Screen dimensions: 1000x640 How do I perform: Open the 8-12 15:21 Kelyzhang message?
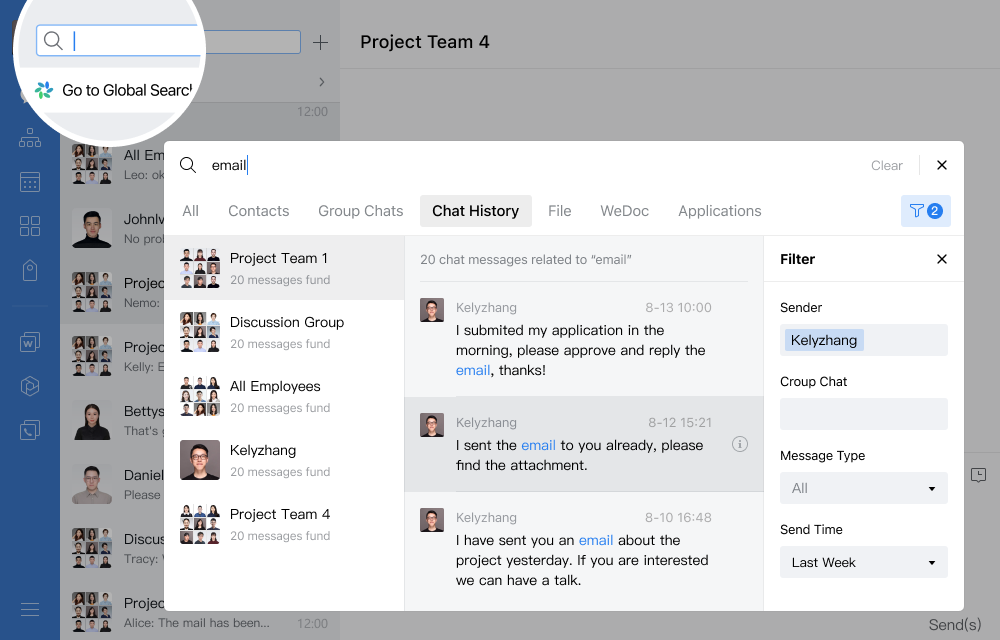click(584, 444)
